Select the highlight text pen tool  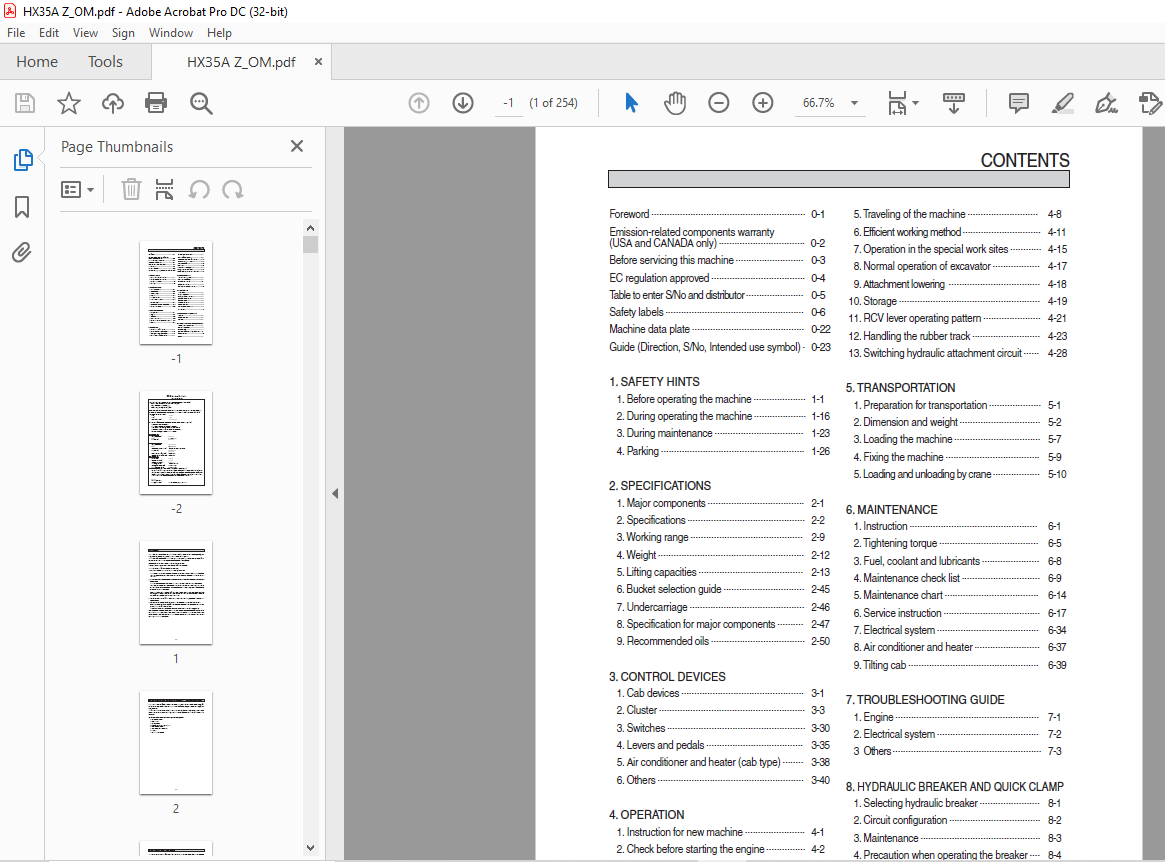(x=1062, y=103)
